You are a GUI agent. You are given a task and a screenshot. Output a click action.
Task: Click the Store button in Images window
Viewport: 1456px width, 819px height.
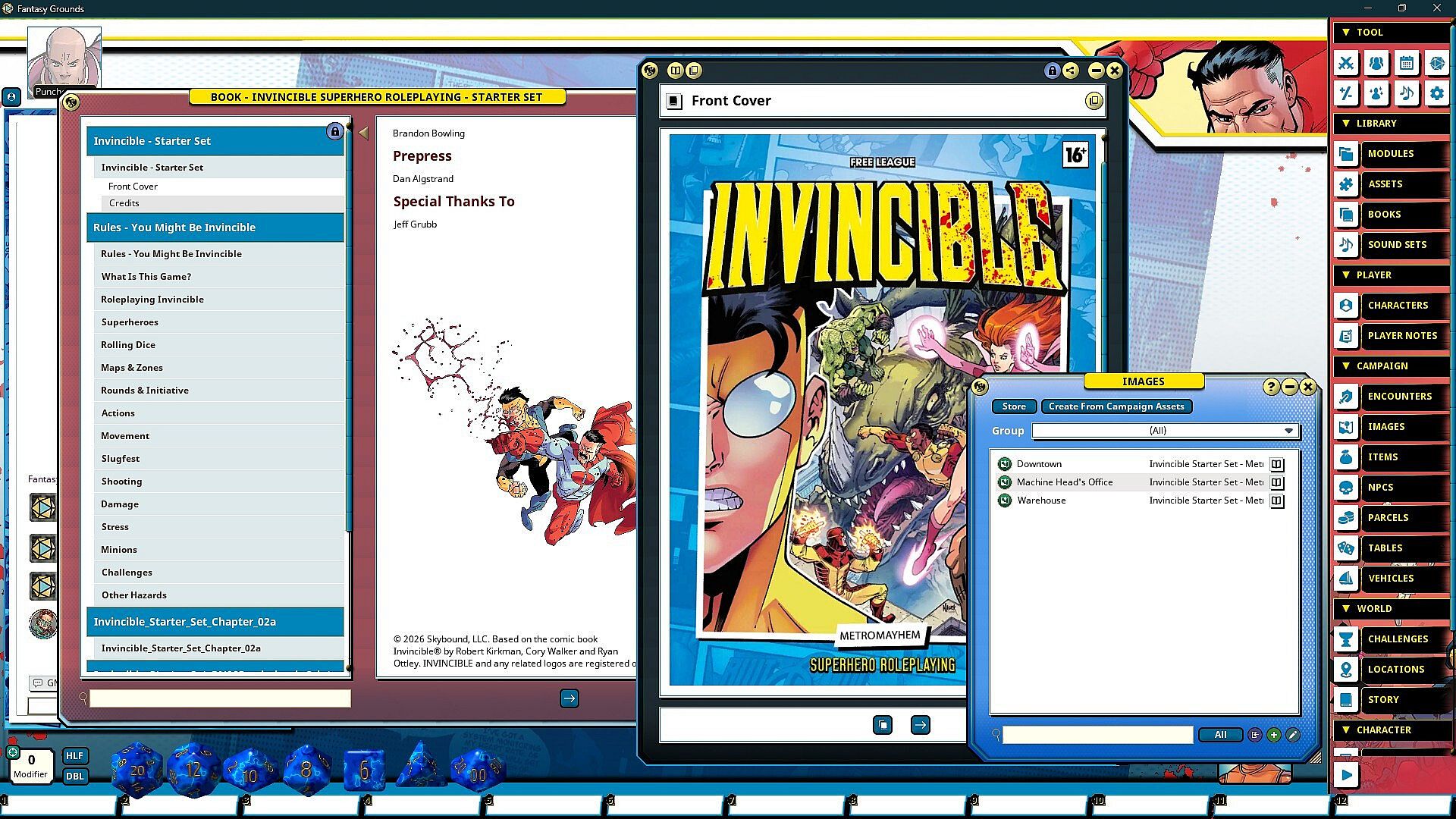tap(1014, 406)
